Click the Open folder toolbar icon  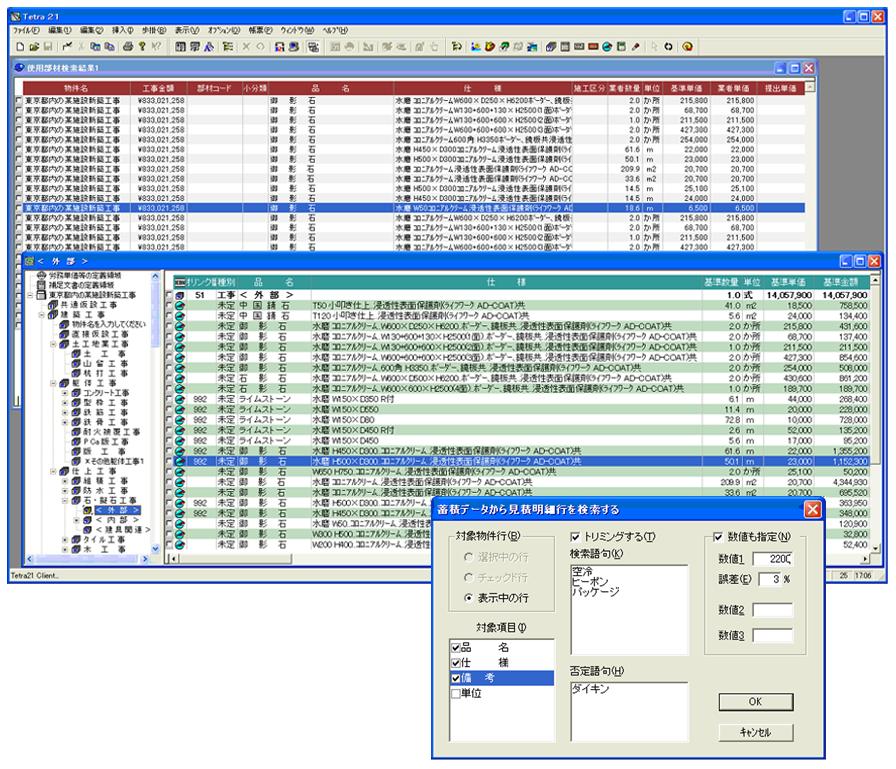point(34,46)
